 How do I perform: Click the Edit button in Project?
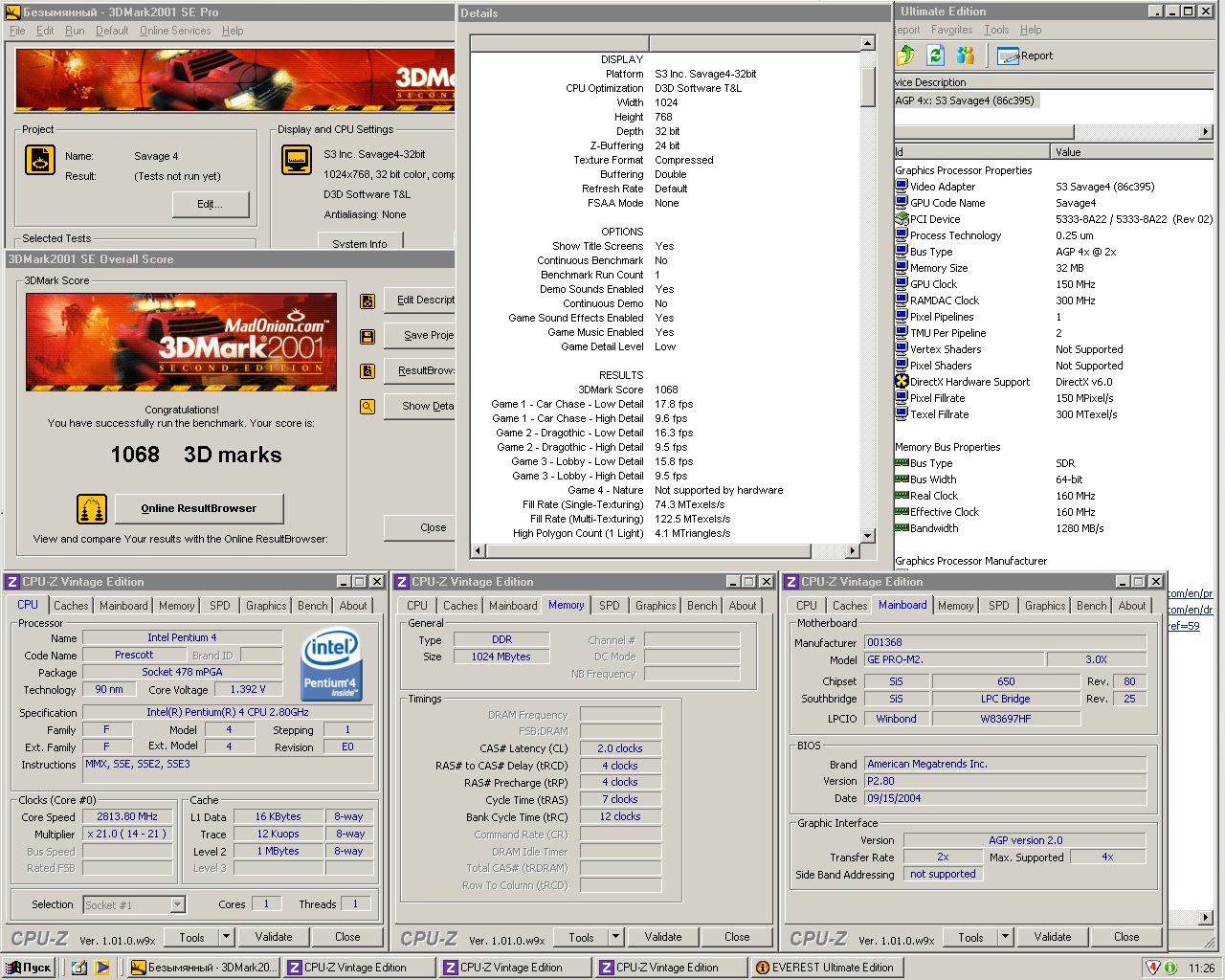pos(211,204)
